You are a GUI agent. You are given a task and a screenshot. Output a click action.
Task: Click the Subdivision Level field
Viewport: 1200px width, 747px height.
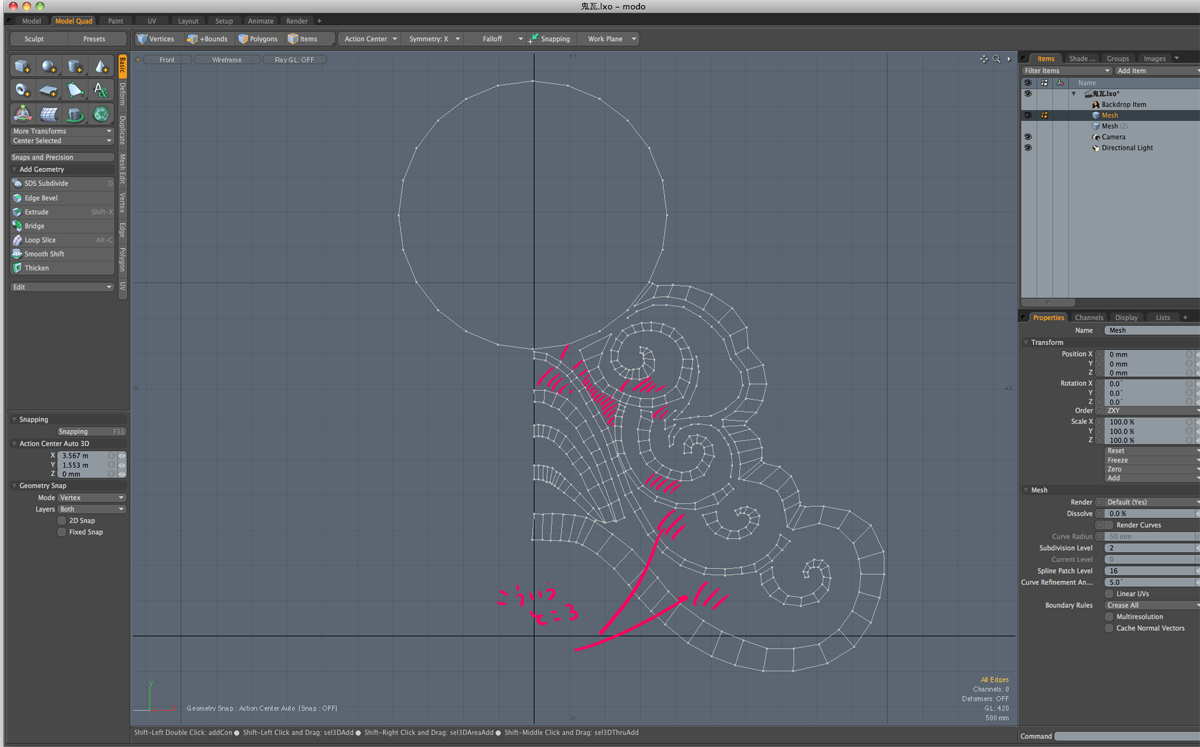click(1152, 548)
